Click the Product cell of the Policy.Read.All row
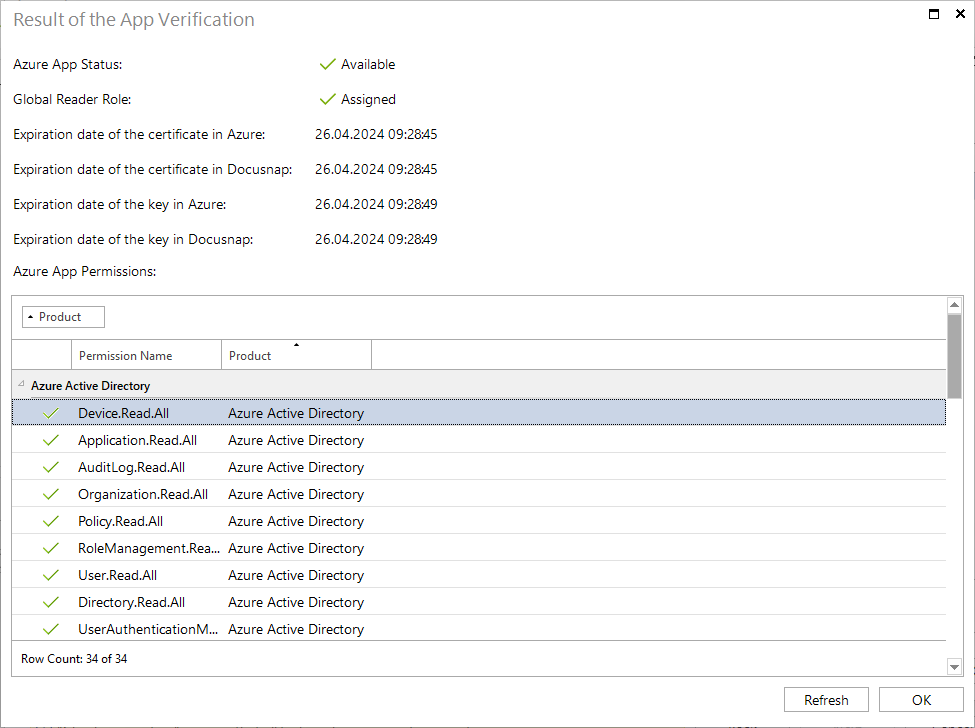This screenshot has width=975, height=728. click(296, 522)
